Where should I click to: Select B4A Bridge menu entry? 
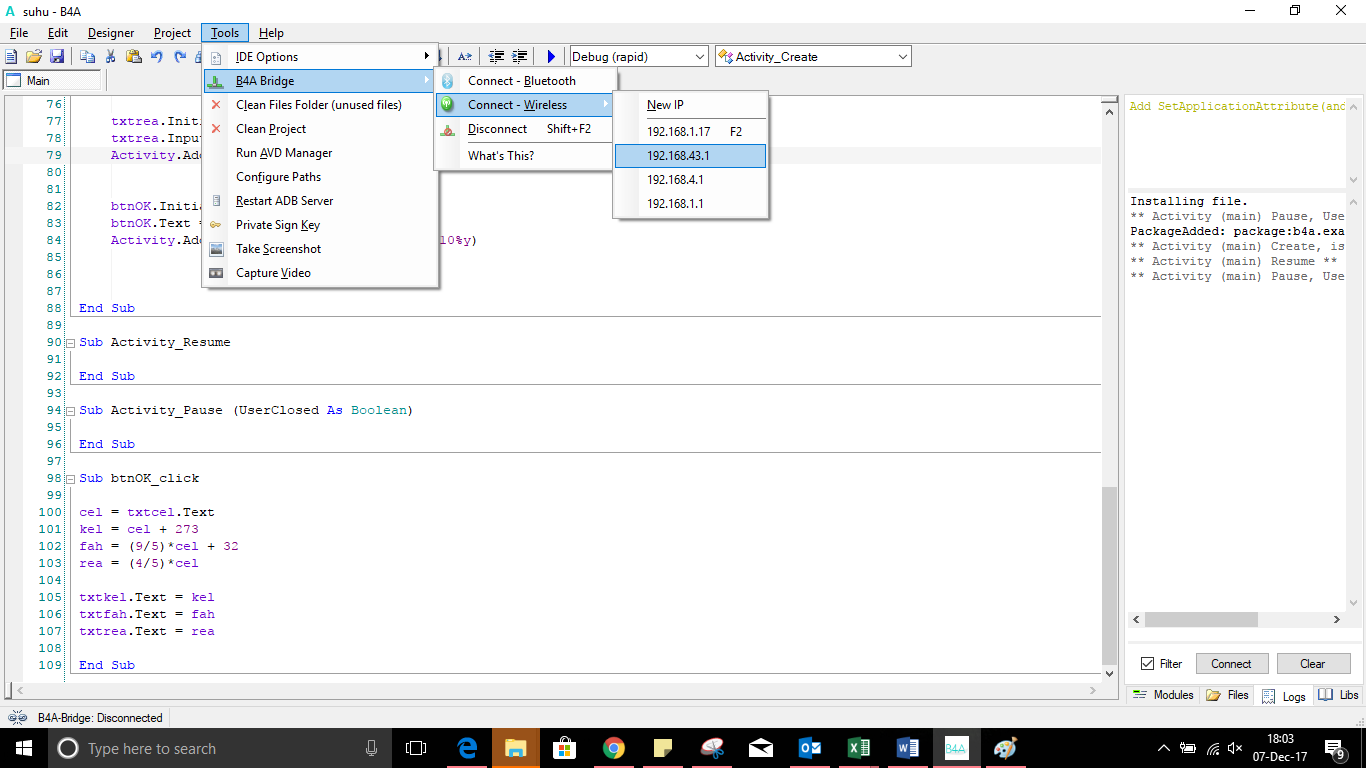coord(320,81)
